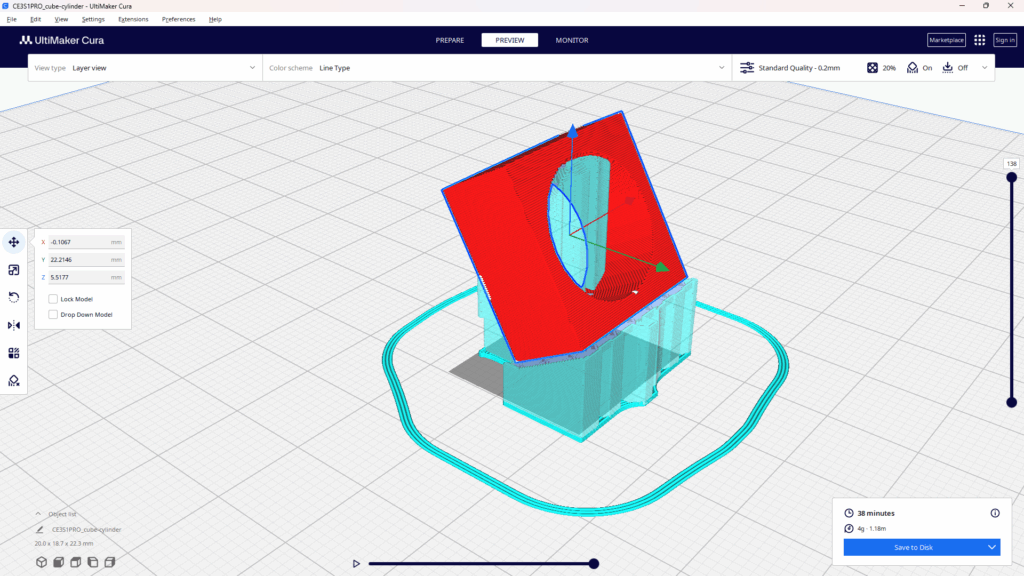
Task: Enable the Drop Down Model checkbox
Action: pos(53,314)
